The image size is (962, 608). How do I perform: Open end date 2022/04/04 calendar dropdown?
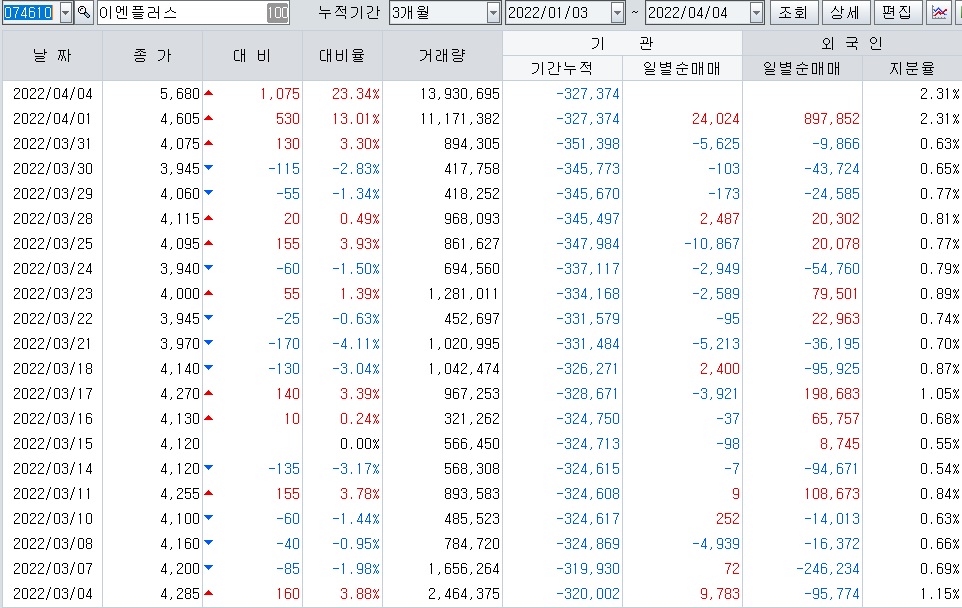756,12
